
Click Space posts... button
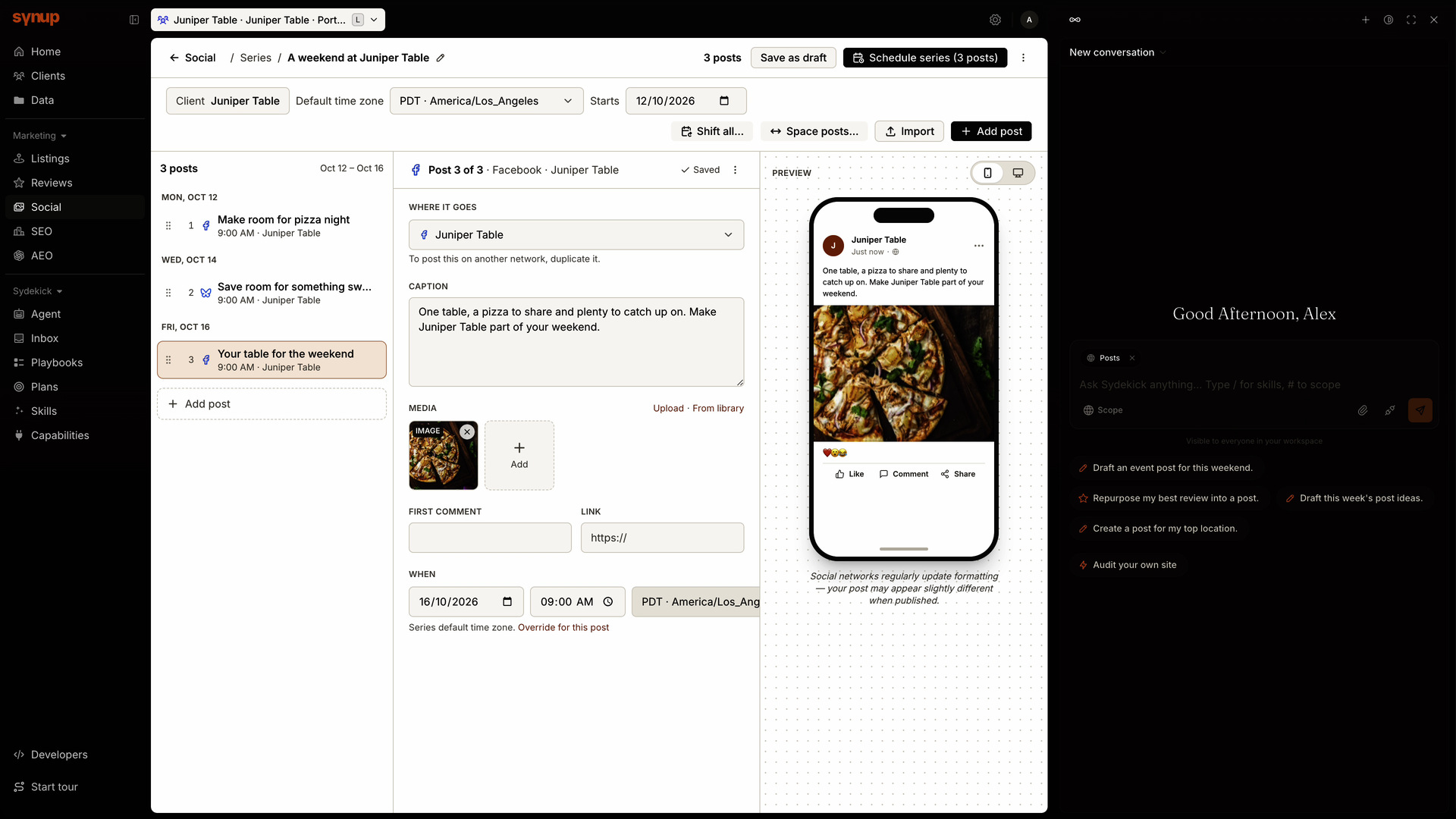814,131
